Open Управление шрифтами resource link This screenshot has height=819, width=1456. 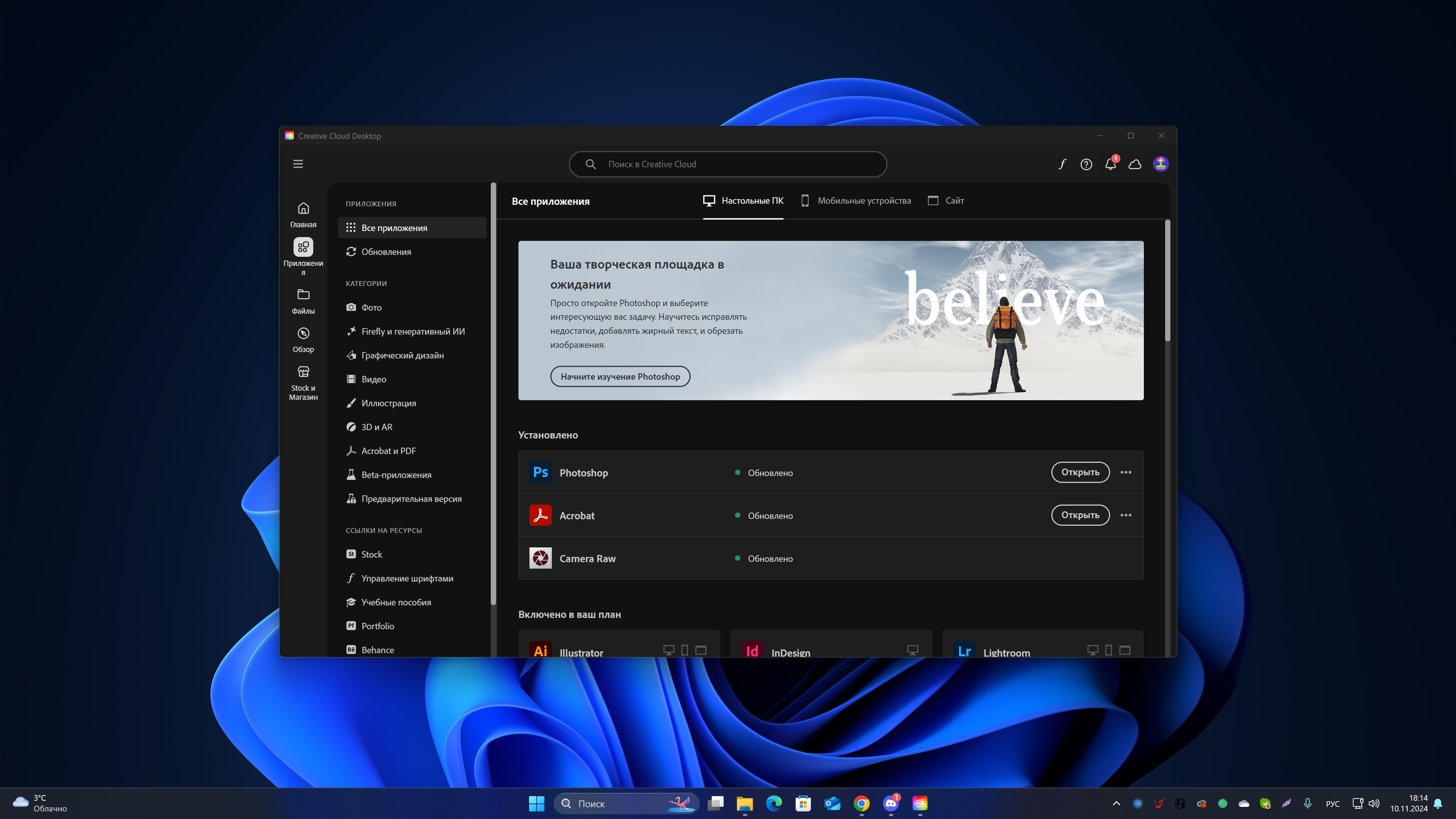pos(412,578)
